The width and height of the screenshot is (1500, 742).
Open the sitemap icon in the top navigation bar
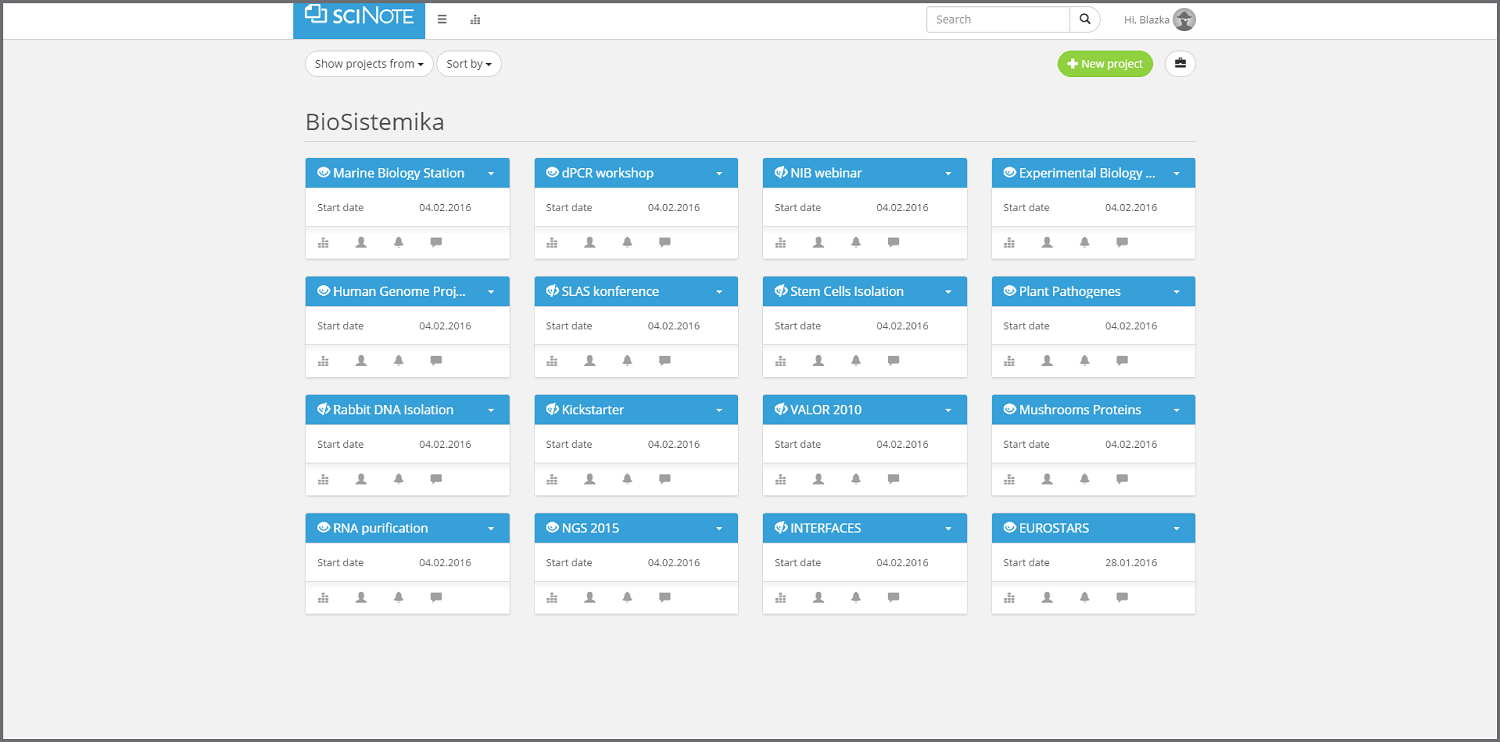[475, 19]
